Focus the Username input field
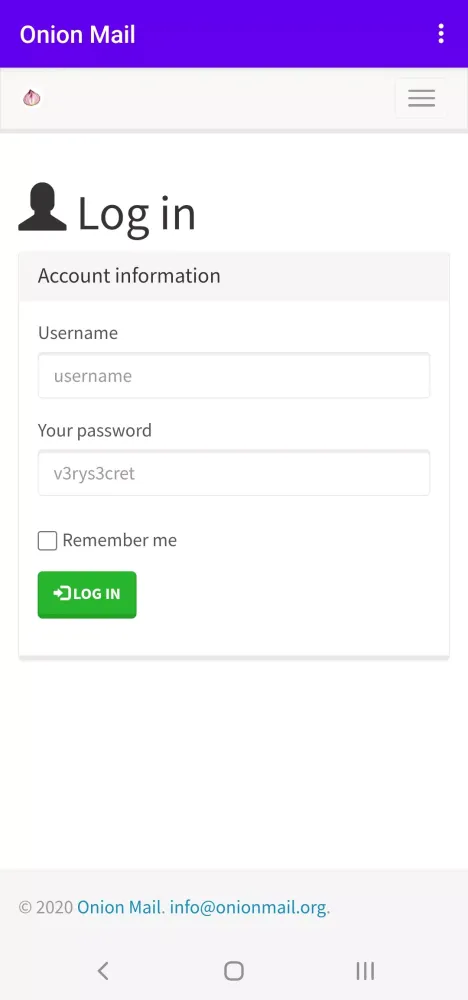The width and height of the screenshot is (468, 1000). coord(234,376)
